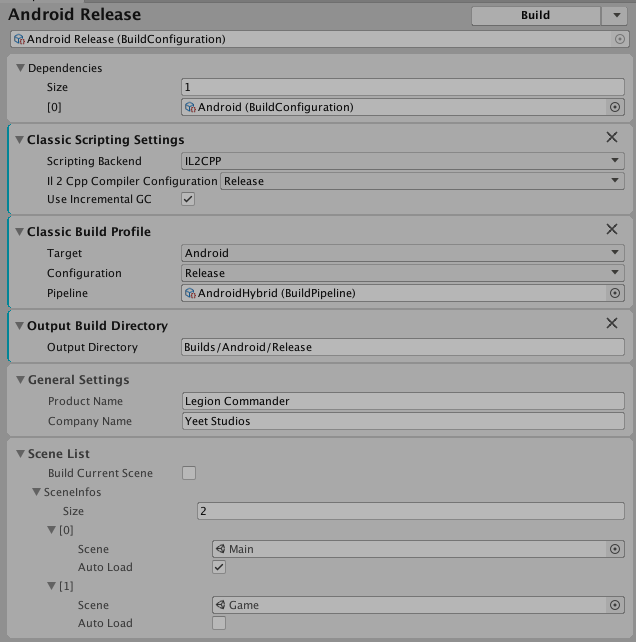Remove Classic Build Profile component
The height and width of the screenshot is (642, 636).
(612, 229)
